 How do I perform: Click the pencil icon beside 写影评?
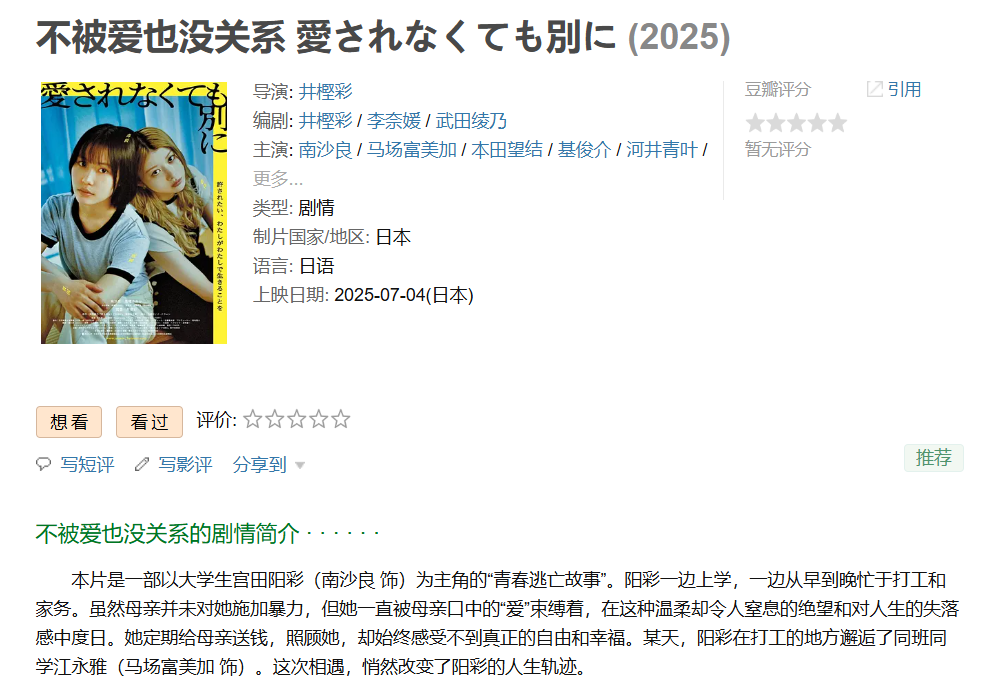pyautogui.click(x=141, y=464)
